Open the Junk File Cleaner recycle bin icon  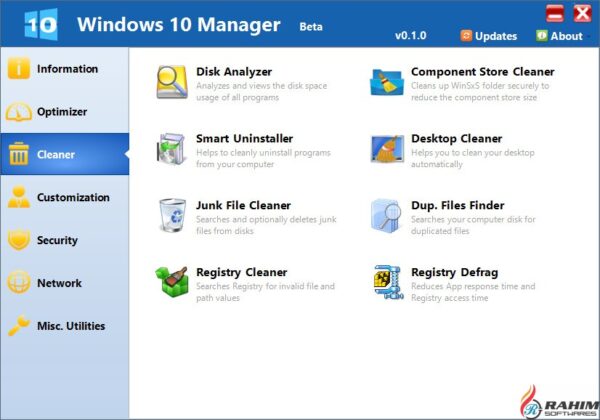tap(173, 215)
